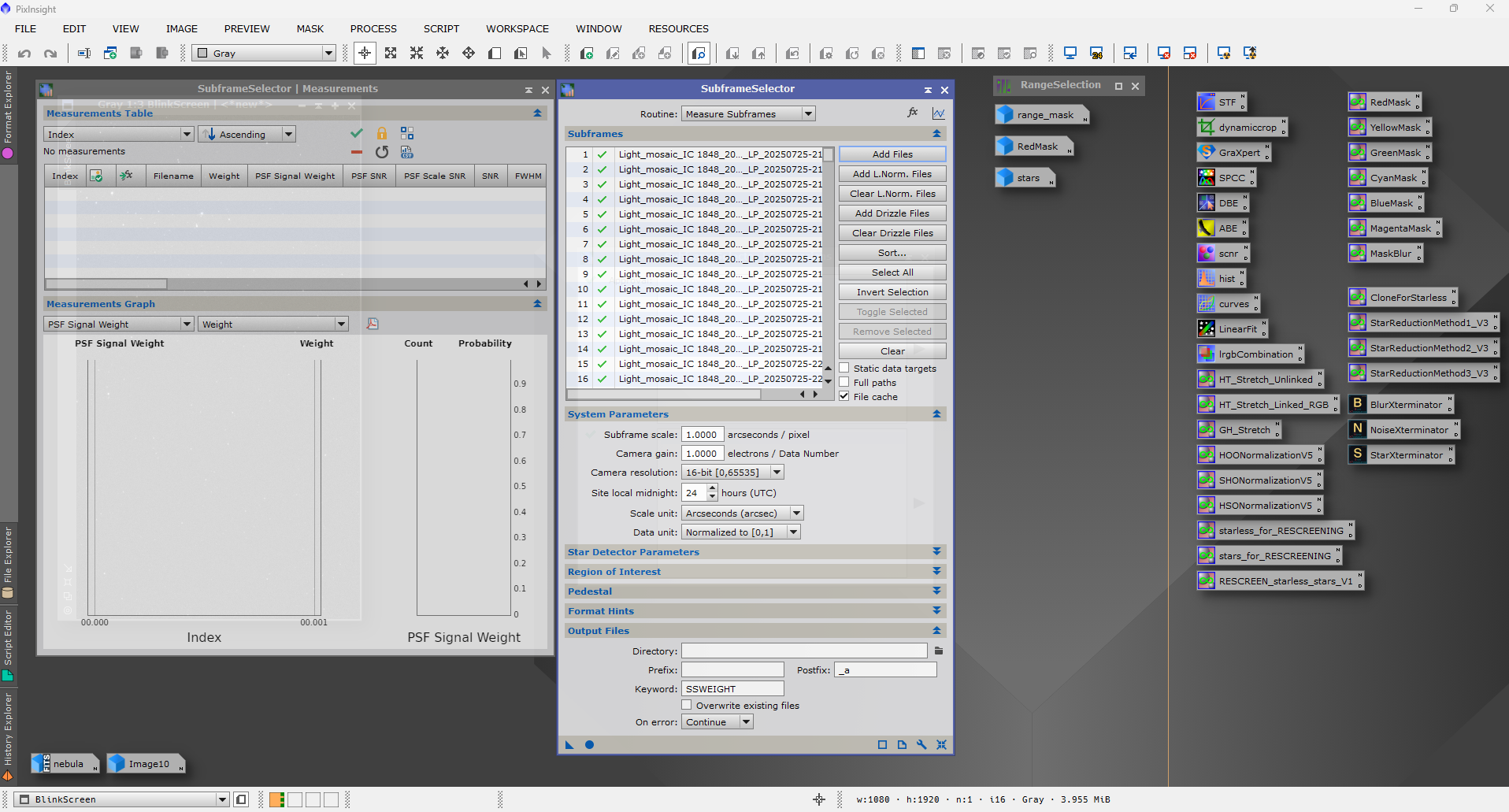Viewport: 1509px width, 812px height.
Task: Click the Add Files button
Action: [892, 154]
